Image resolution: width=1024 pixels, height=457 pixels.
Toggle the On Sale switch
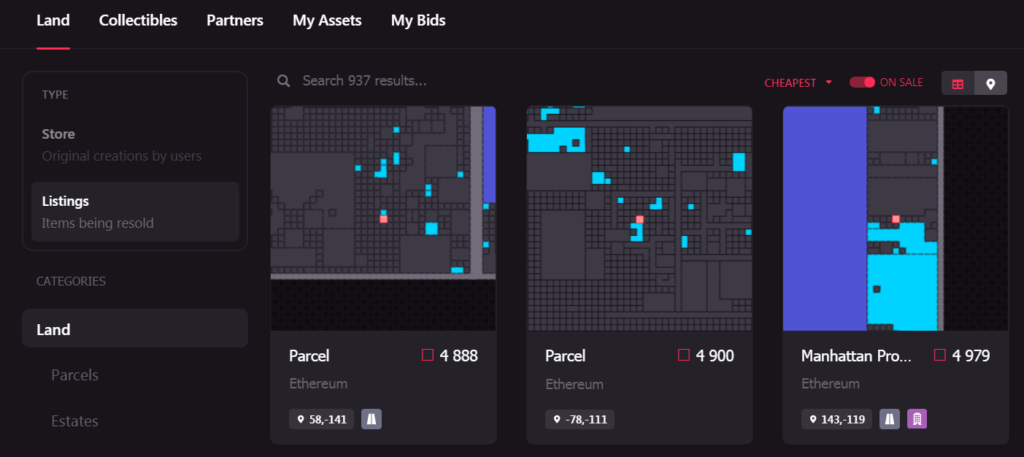(862, 82)
